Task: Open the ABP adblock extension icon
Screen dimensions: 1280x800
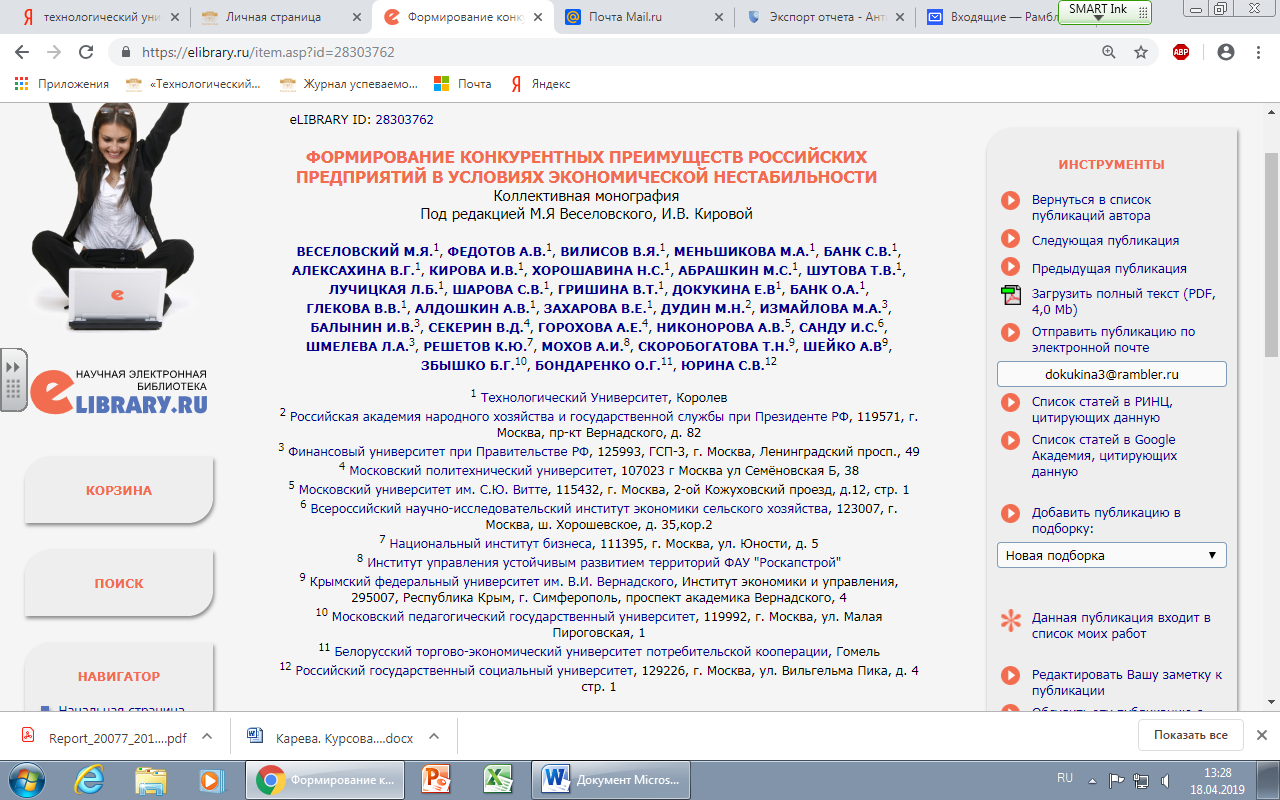Action: coord(1181,52)
